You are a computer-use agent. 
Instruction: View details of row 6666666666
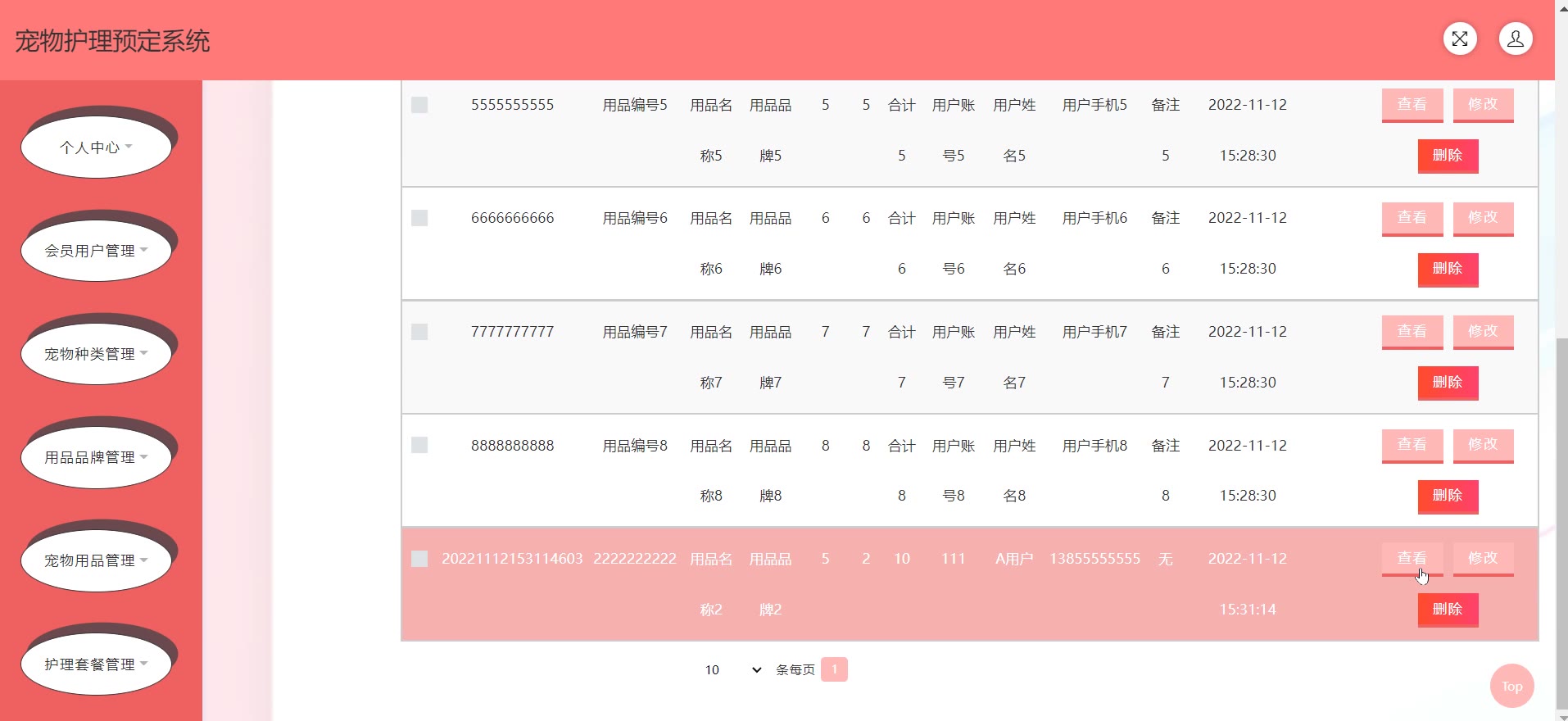1412,218
